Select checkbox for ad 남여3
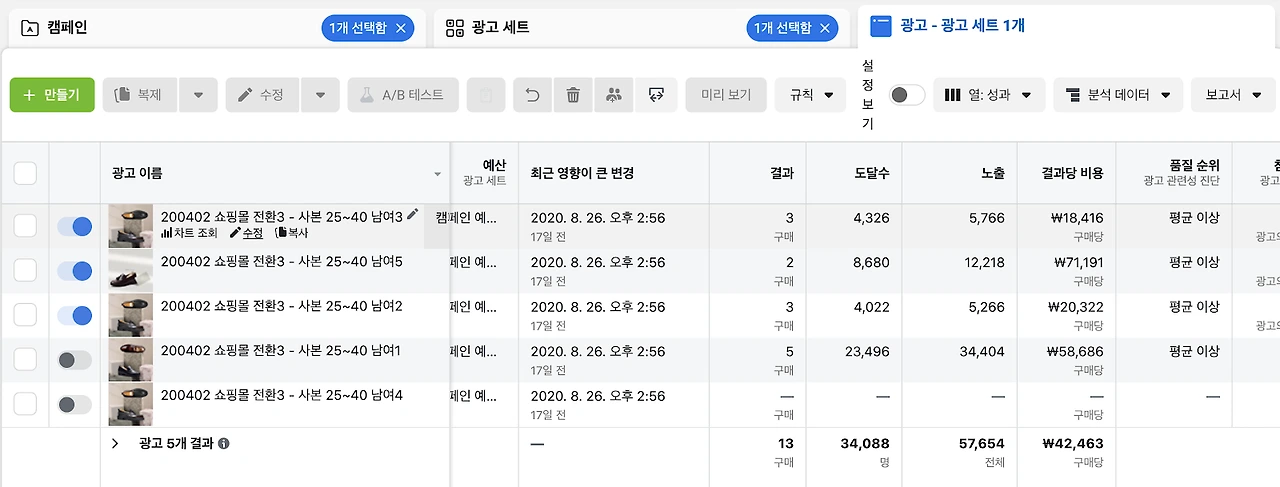Screen dimensions: 1280x487 25,226
